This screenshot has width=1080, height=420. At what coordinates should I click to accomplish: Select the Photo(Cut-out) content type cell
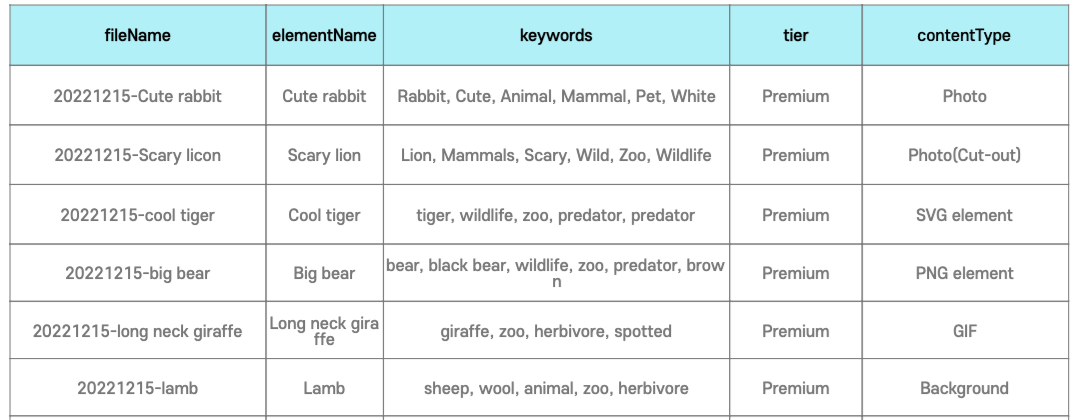pyautogui.click(x=964, y=155)
